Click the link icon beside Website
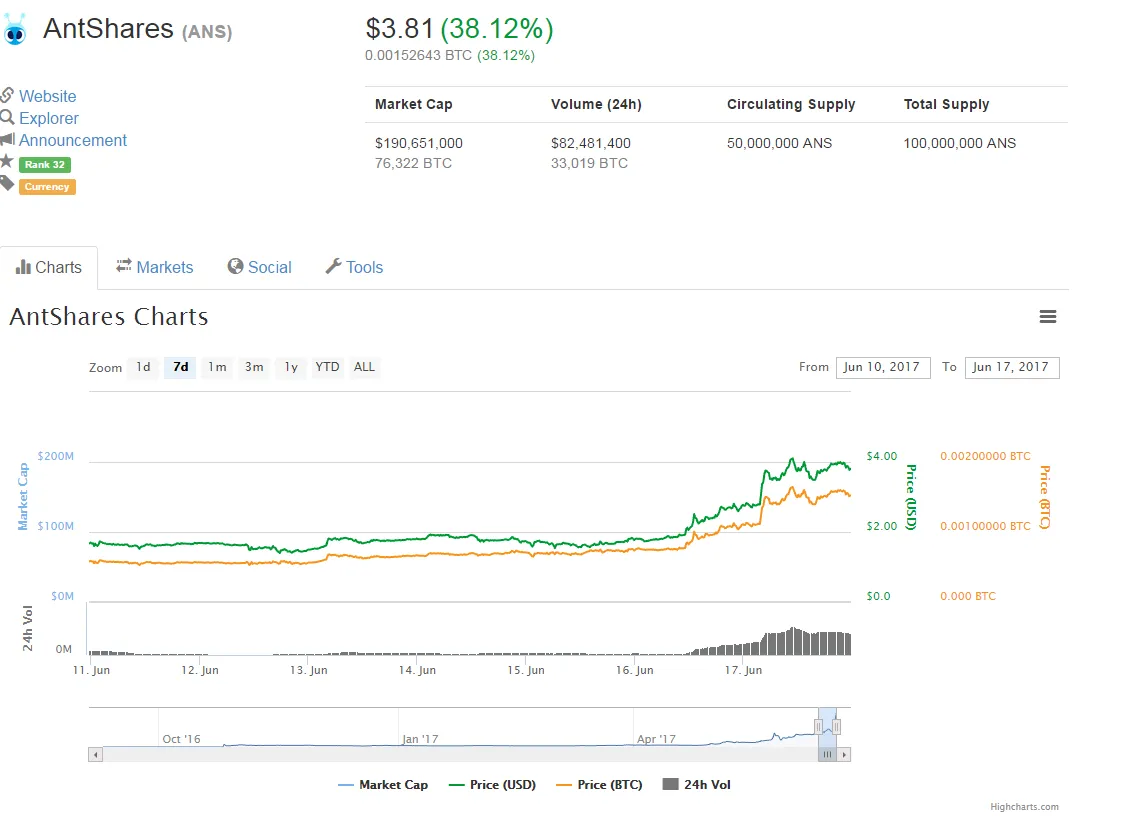Viewport: 1139px width, 819px height. (x=7, y=95)
